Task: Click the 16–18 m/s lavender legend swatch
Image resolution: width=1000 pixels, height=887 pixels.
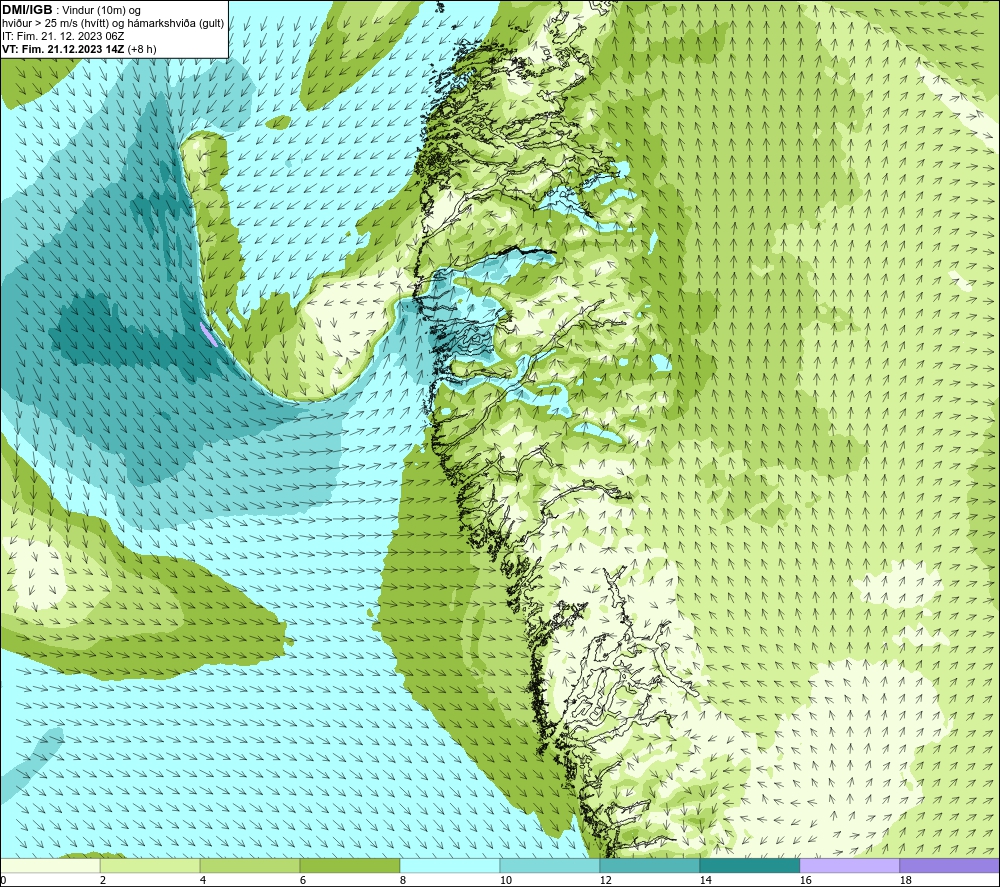Action: pyautogui.click(x=849, y=866)
